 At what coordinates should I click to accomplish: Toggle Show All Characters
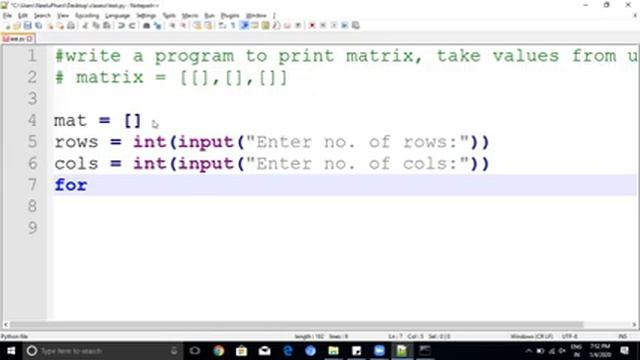point(232,25)
